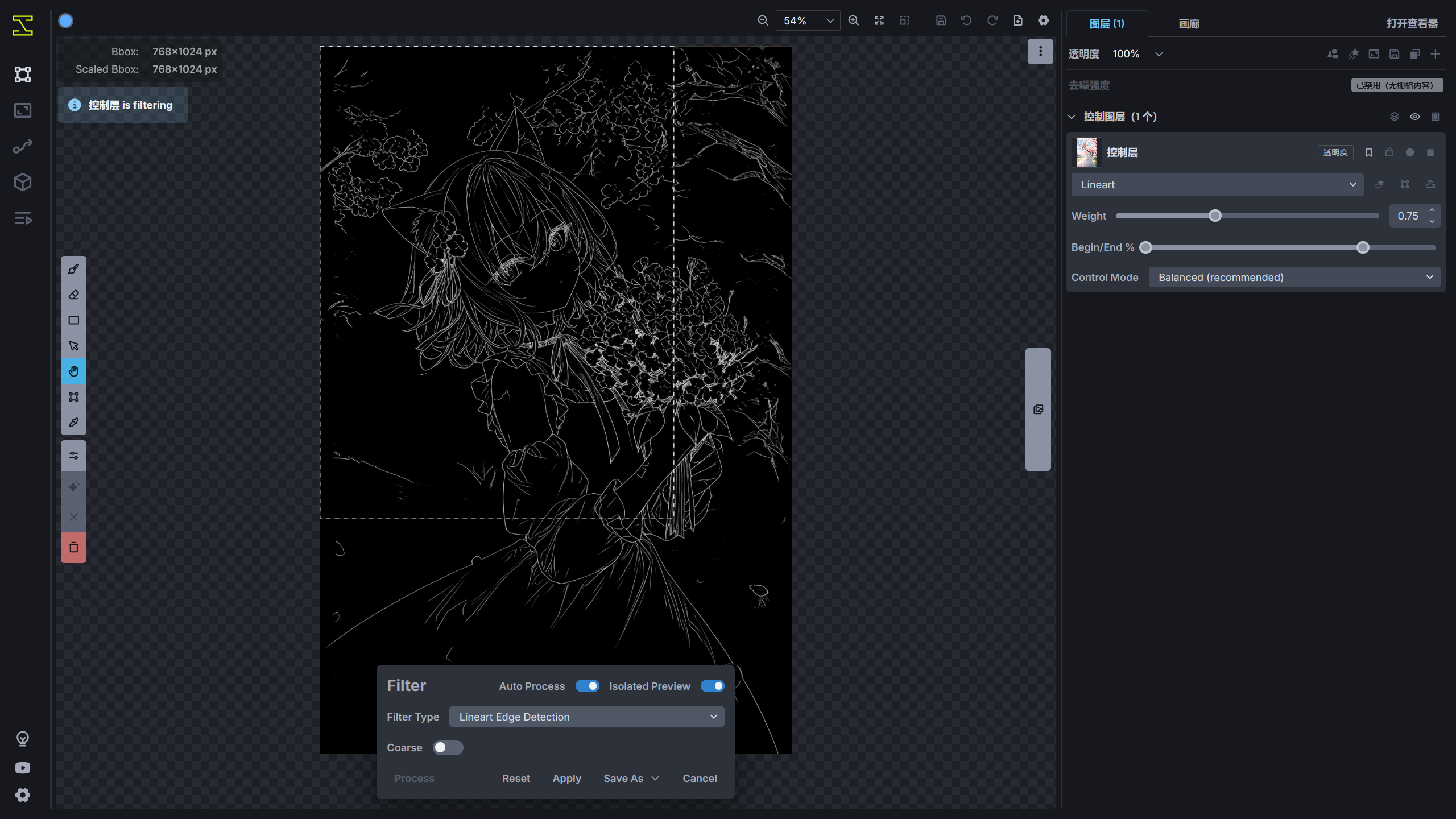Screen dimensions: 1456x819
Task: Click the undo arrow icon
Action: 966,20
